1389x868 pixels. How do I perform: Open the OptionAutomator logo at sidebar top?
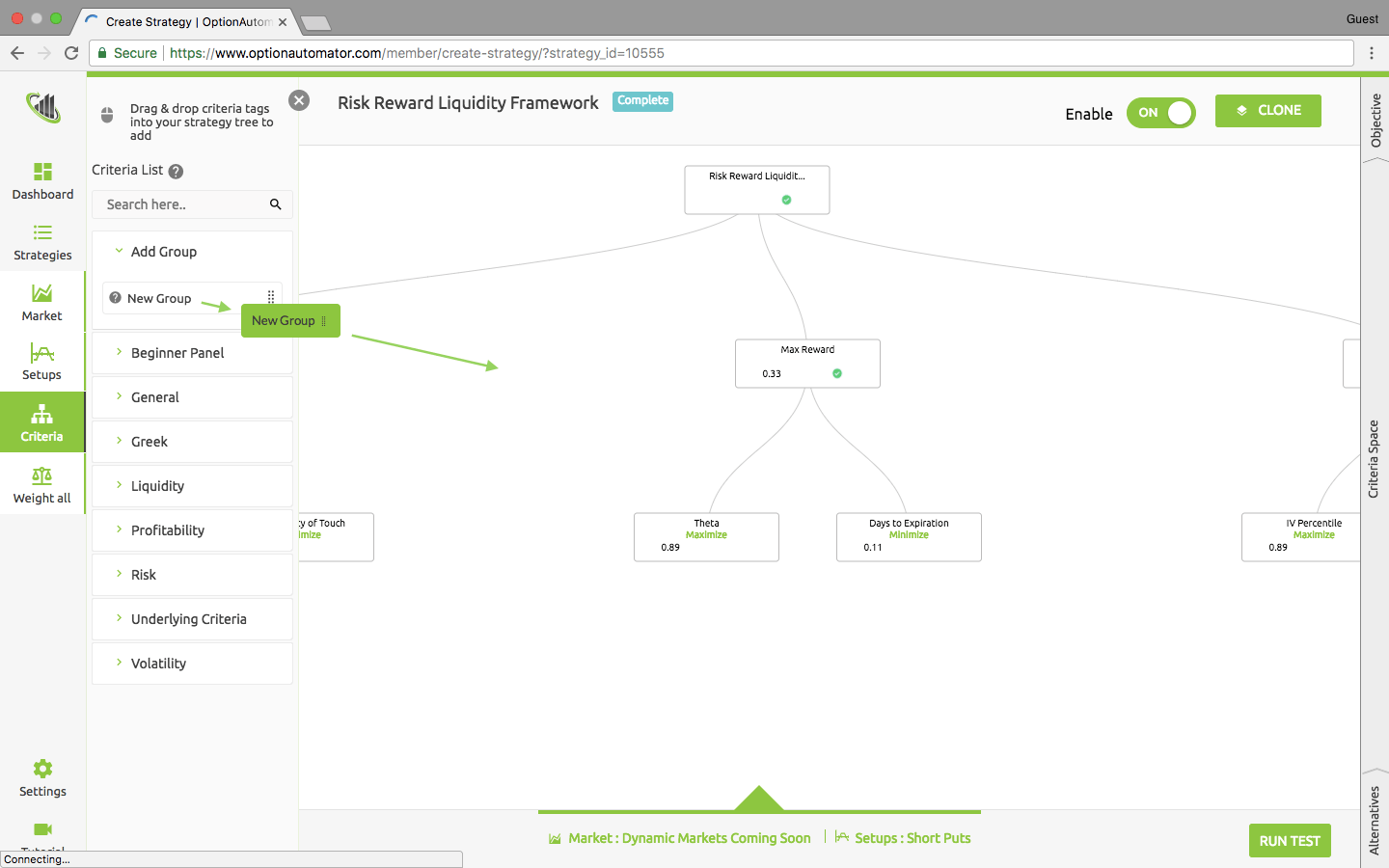[41, 106]
